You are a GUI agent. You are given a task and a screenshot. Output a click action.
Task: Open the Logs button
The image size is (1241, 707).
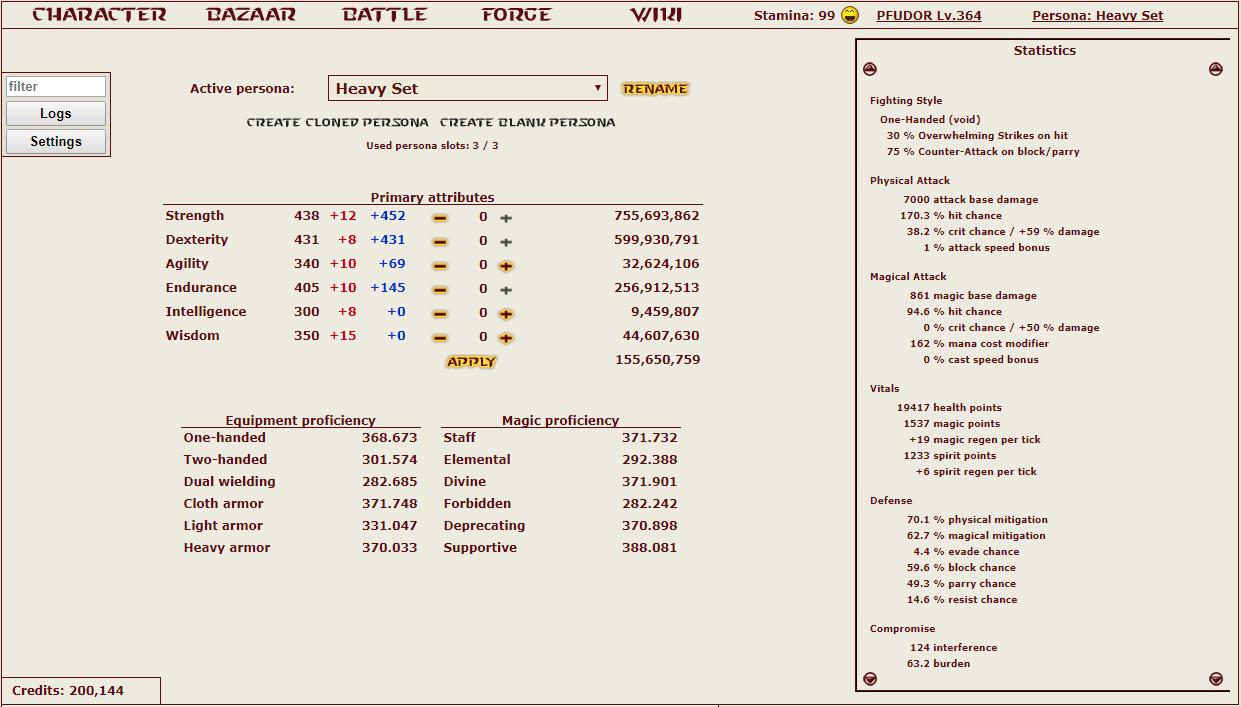coord(56,114)
